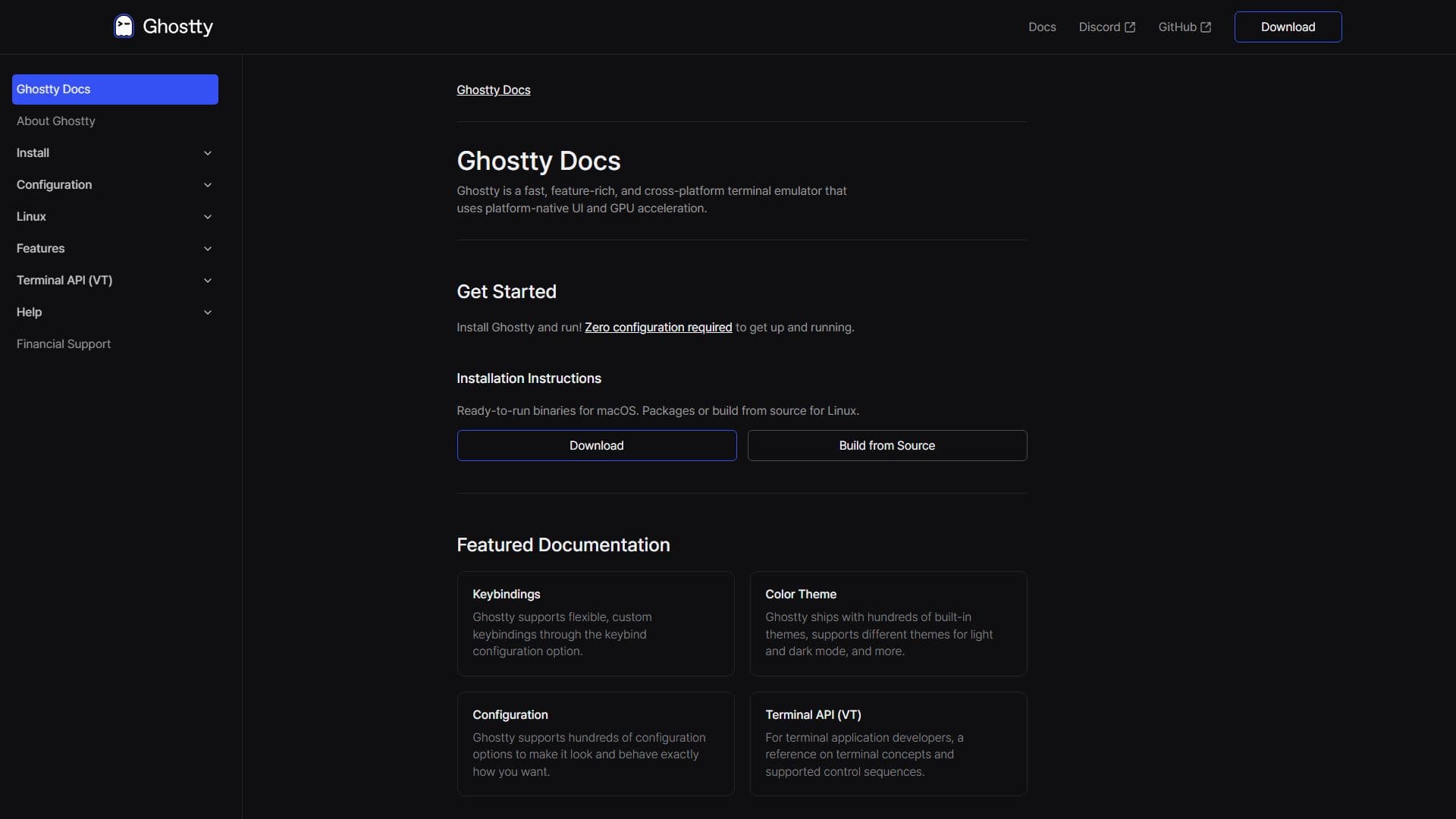Follow the Zero configuration required link

coord(658,328)
